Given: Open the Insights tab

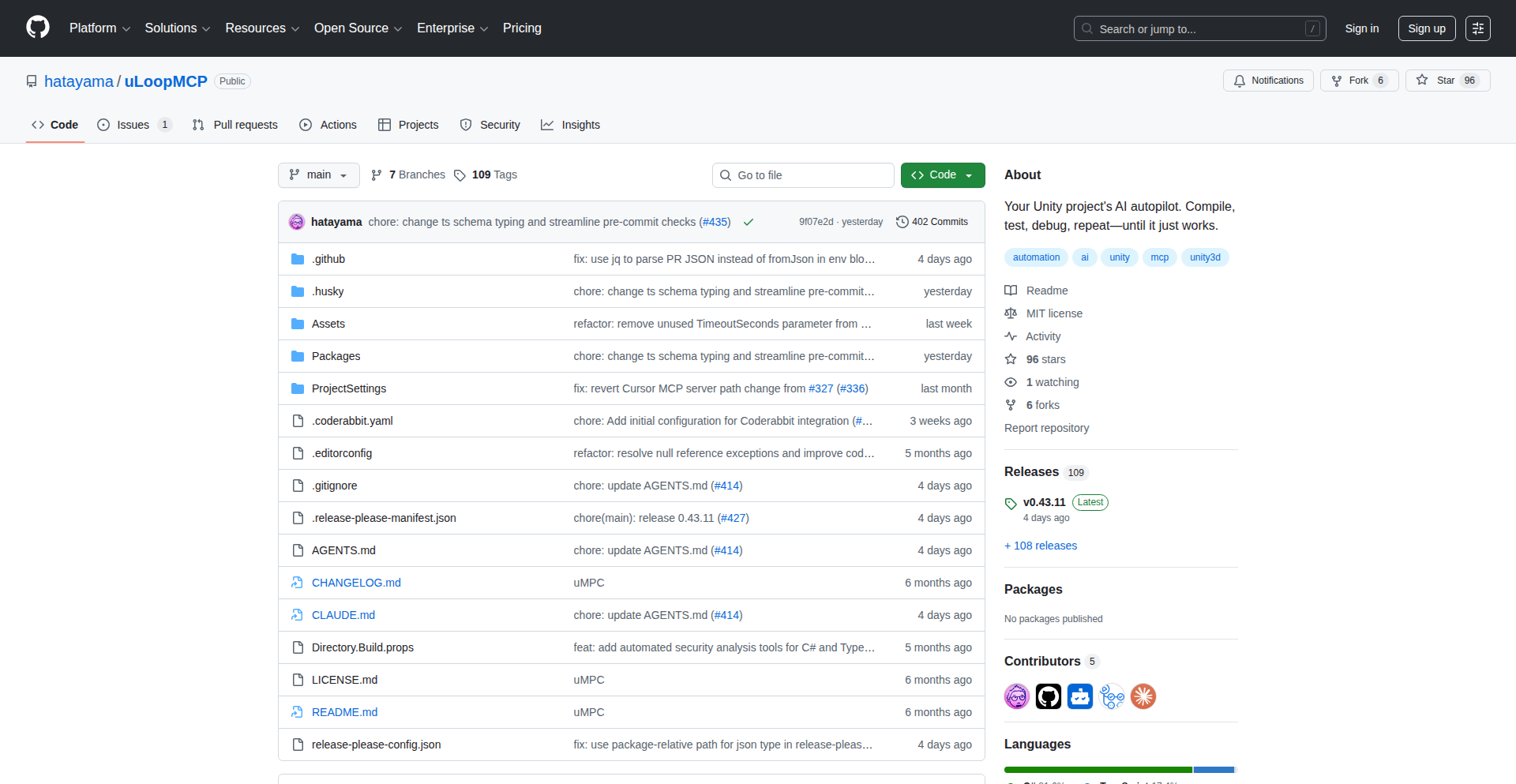Looking at the screenshot, I should click(x=570, y=125).
